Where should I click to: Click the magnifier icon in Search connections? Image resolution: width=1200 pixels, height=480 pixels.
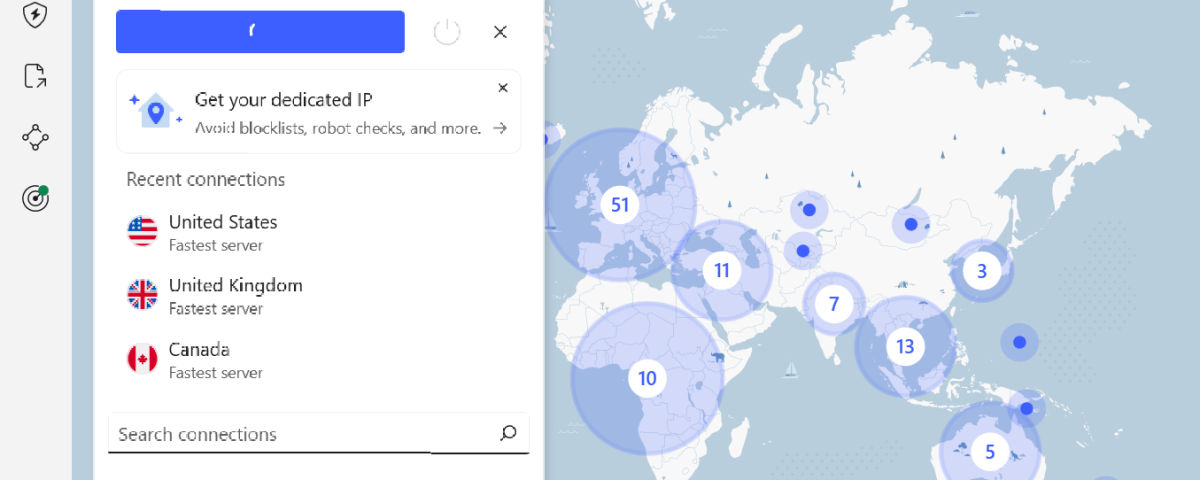[508, 433]
